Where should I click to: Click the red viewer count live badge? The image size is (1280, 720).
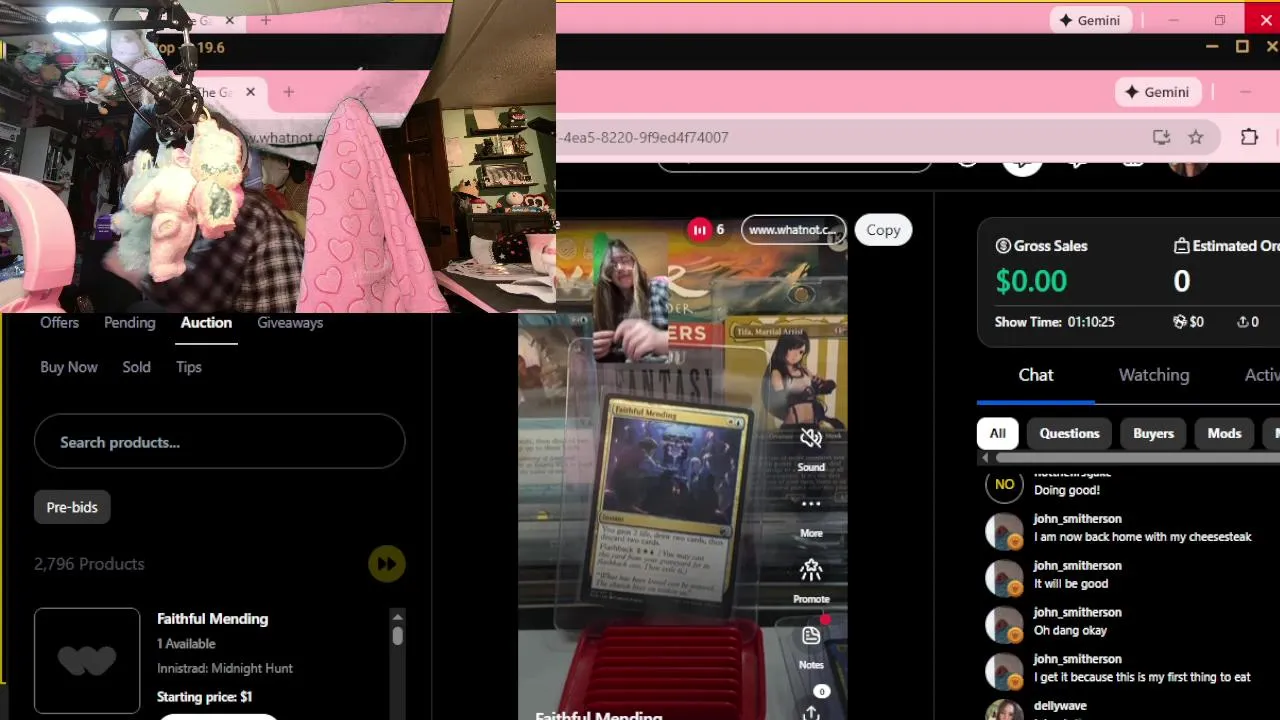(699, 230)
